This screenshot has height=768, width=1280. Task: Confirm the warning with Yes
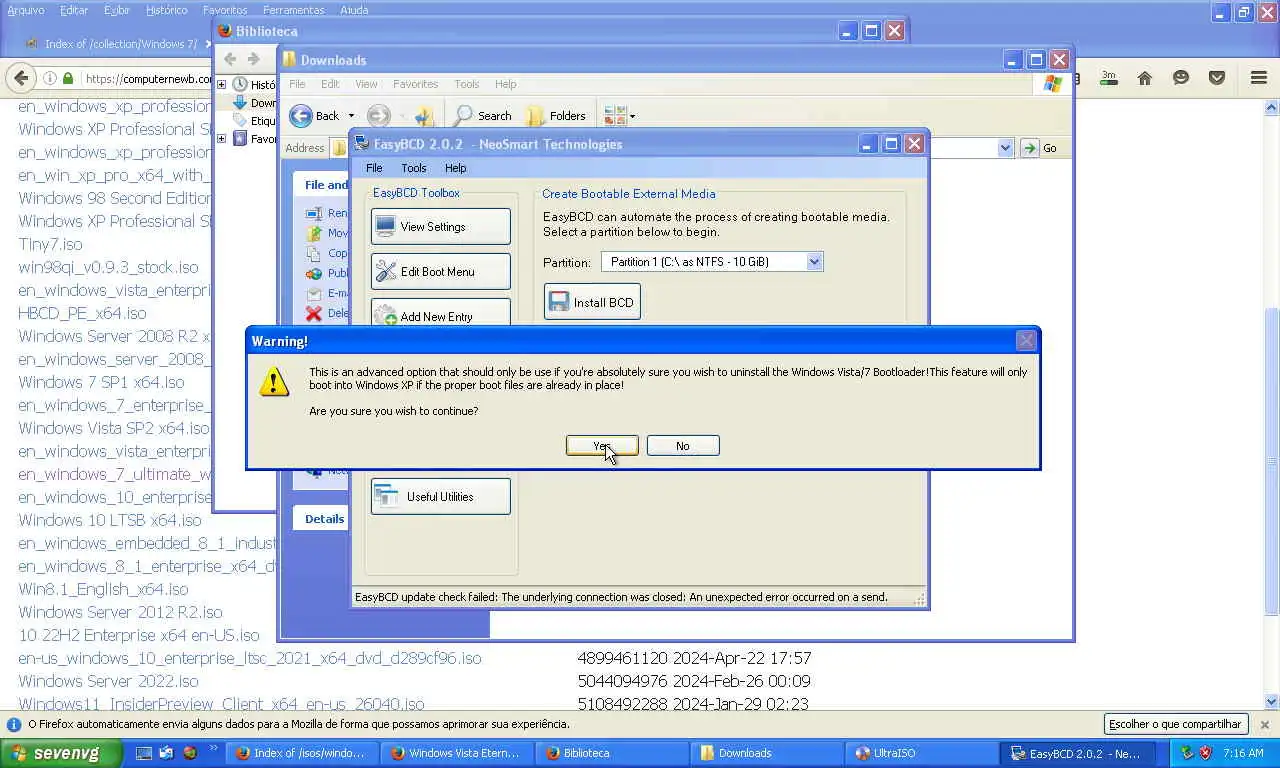pyautogui.click(x=602, y=446)
